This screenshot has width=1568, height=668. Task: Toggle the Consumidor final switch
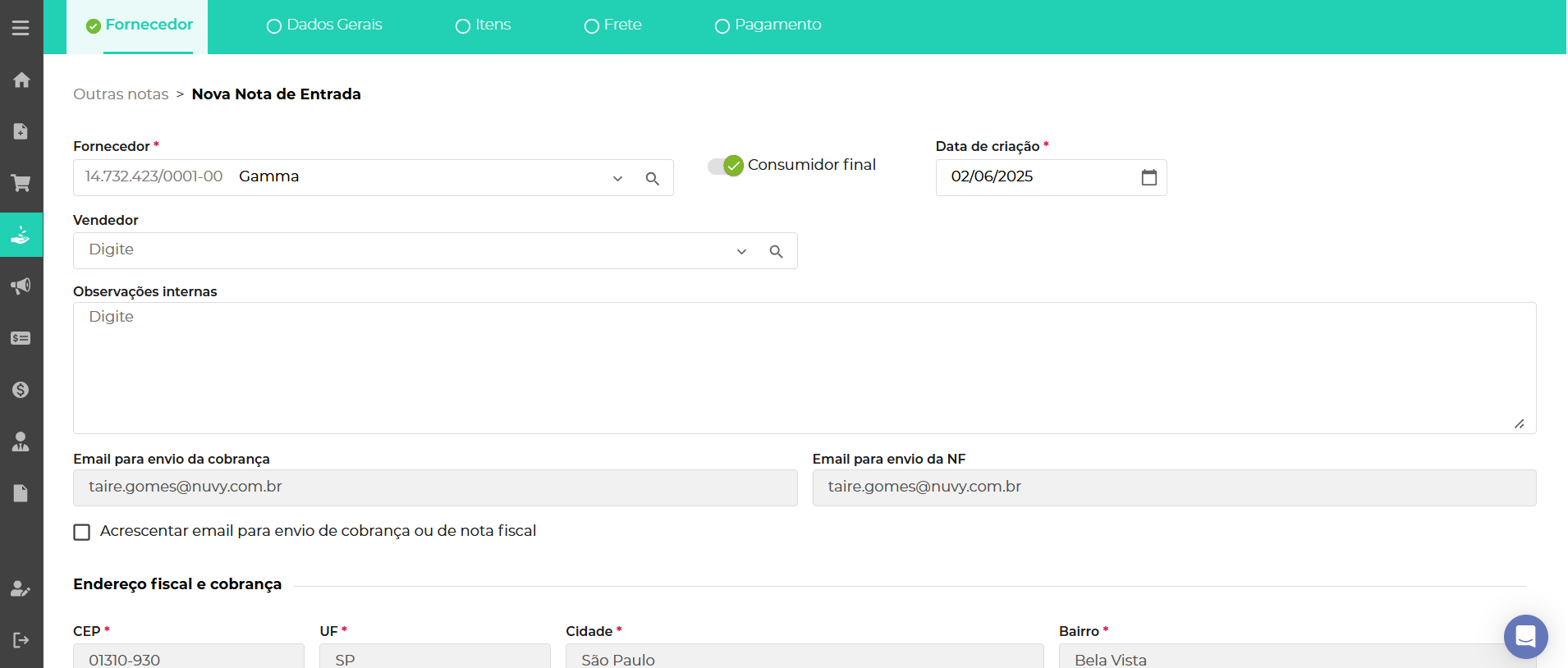pos(726,166)
